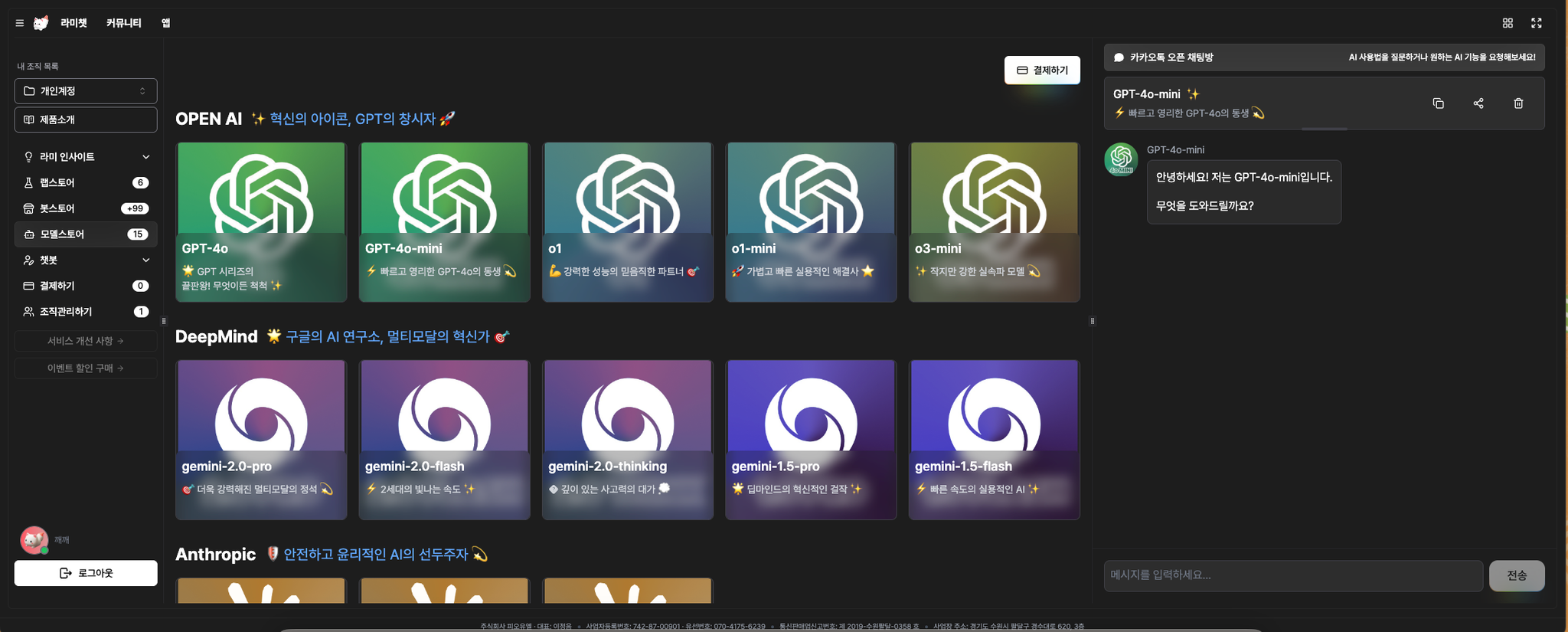Copy the GPT-4o-mini chat with copy icon
The height and width of the screenshot is (632, 1568).
click(1438, 103)
